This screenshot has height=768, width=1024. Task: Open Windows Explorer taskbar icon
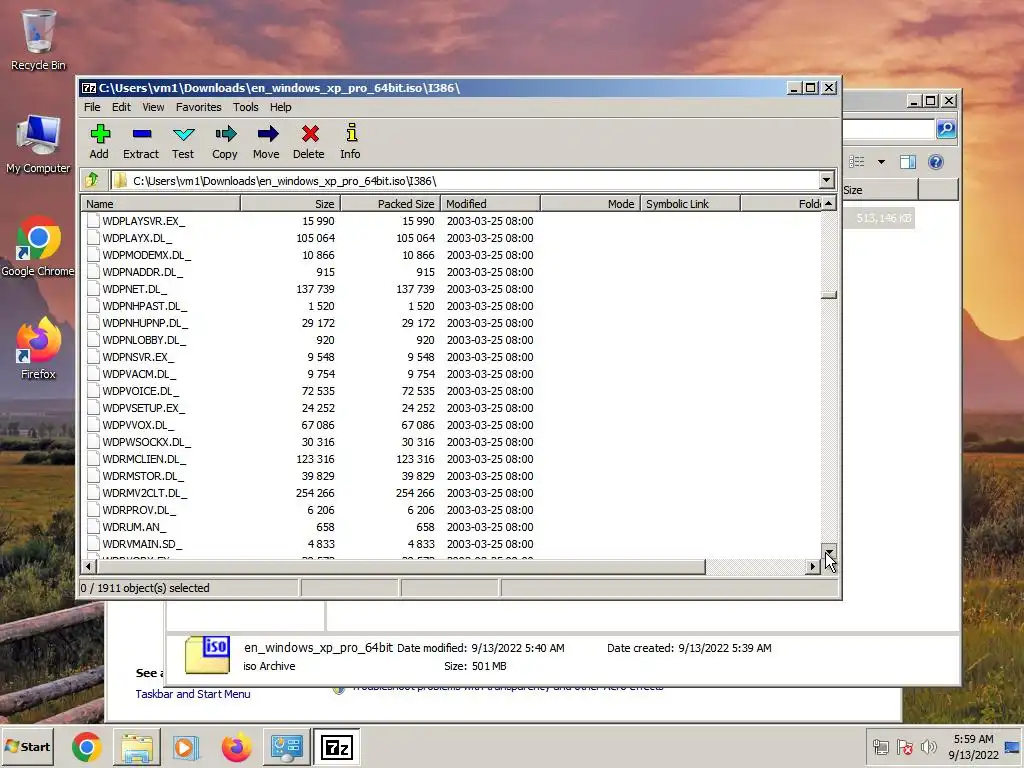point(137,747)
